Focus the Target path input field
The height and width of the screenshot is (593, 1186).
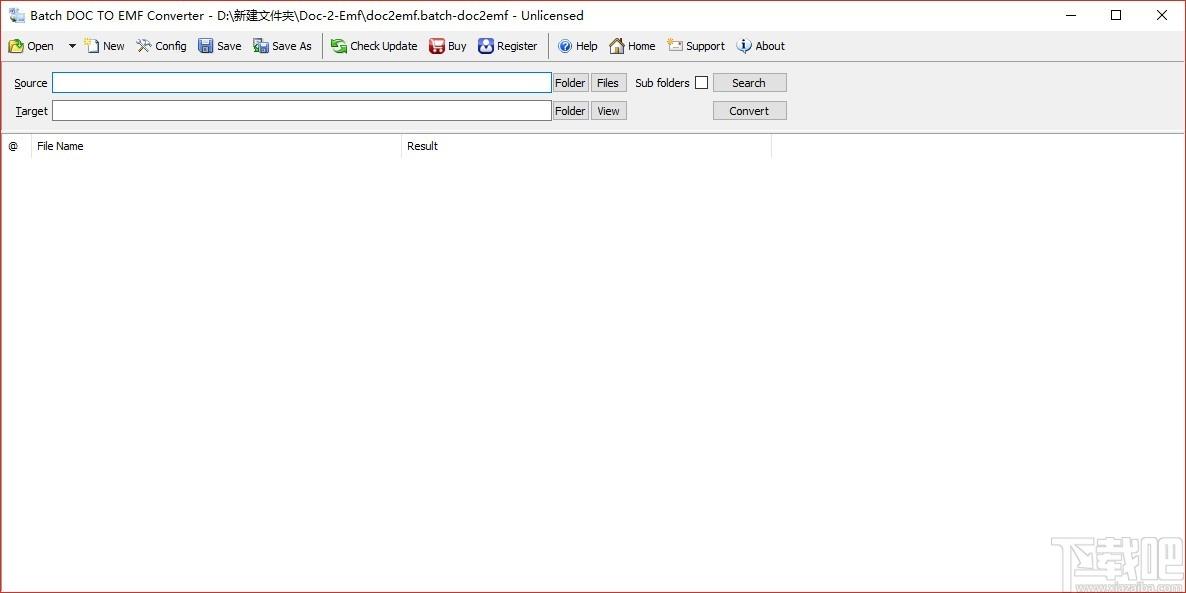[x=302, y=110]
